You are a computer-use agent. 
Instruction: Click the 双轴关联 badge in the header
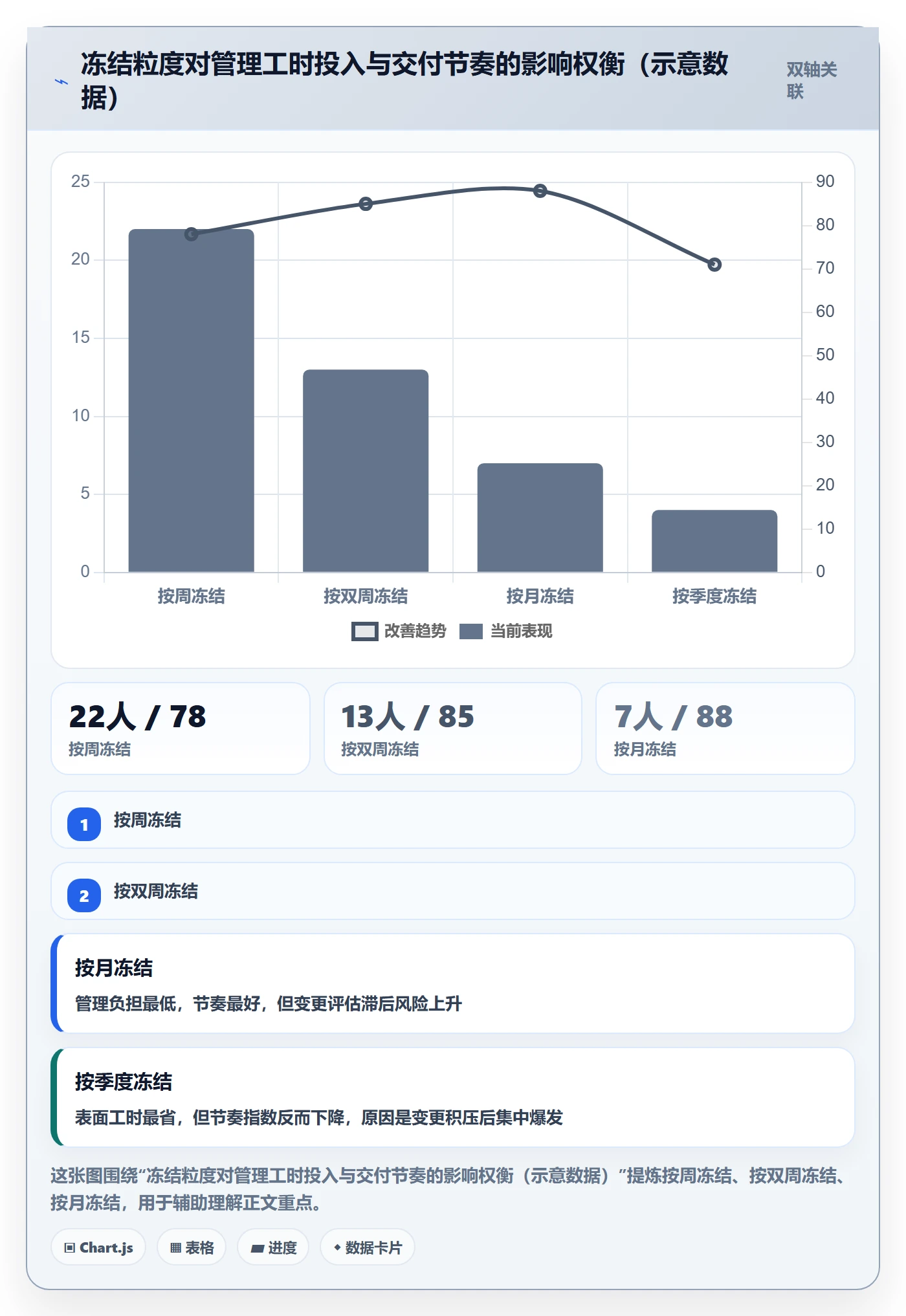(x=812, y=80)
